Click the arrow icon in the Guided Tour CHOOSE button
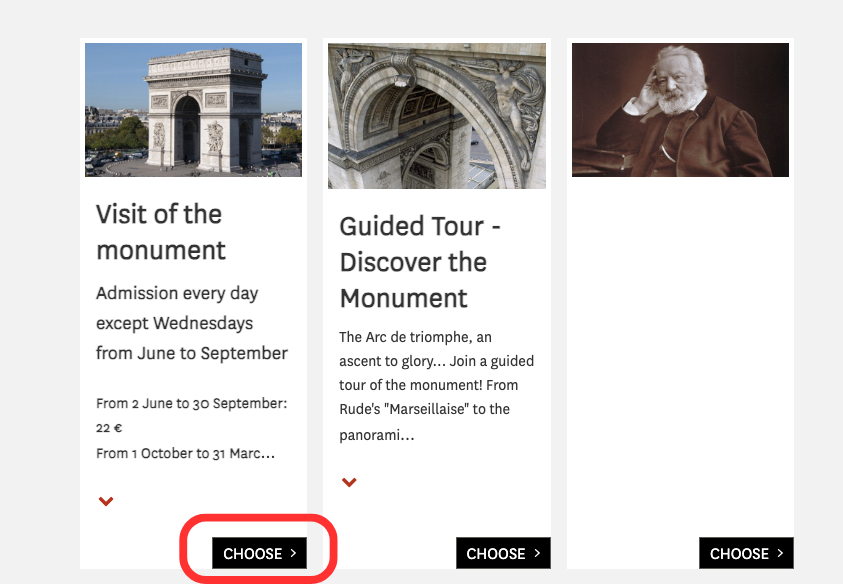 pyautogui.click(x=537, y=553)
